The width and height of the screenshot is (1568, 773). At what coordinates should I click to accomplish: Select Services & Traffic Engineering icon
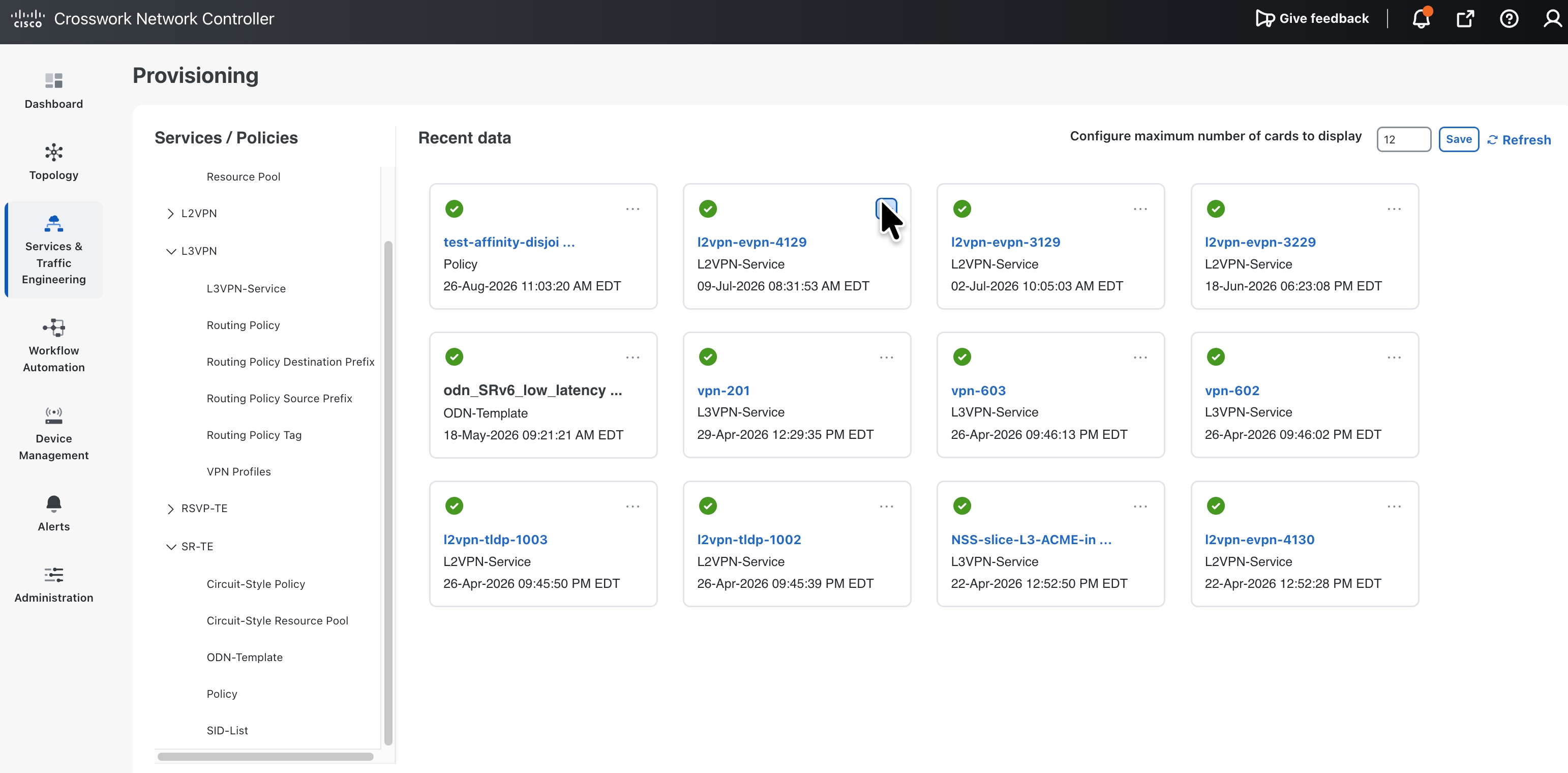(53, 223)
